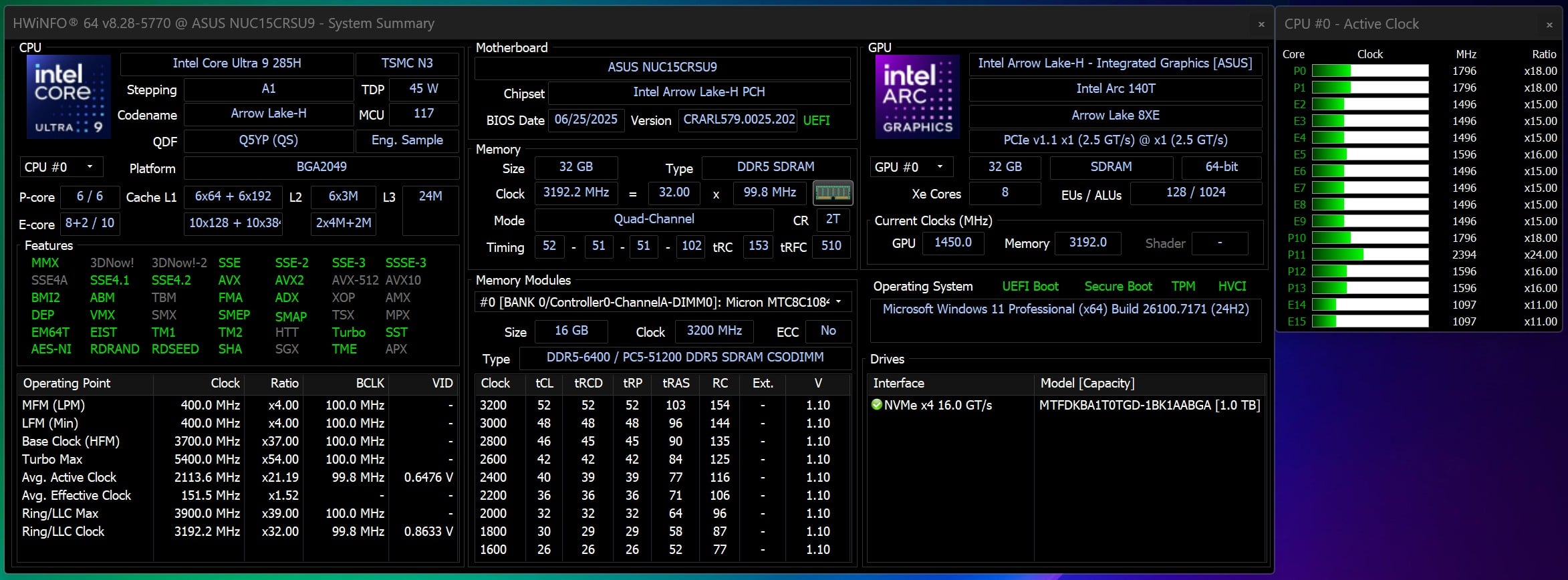Click the UEFI label next to BIOS version

tap(816, 120)
